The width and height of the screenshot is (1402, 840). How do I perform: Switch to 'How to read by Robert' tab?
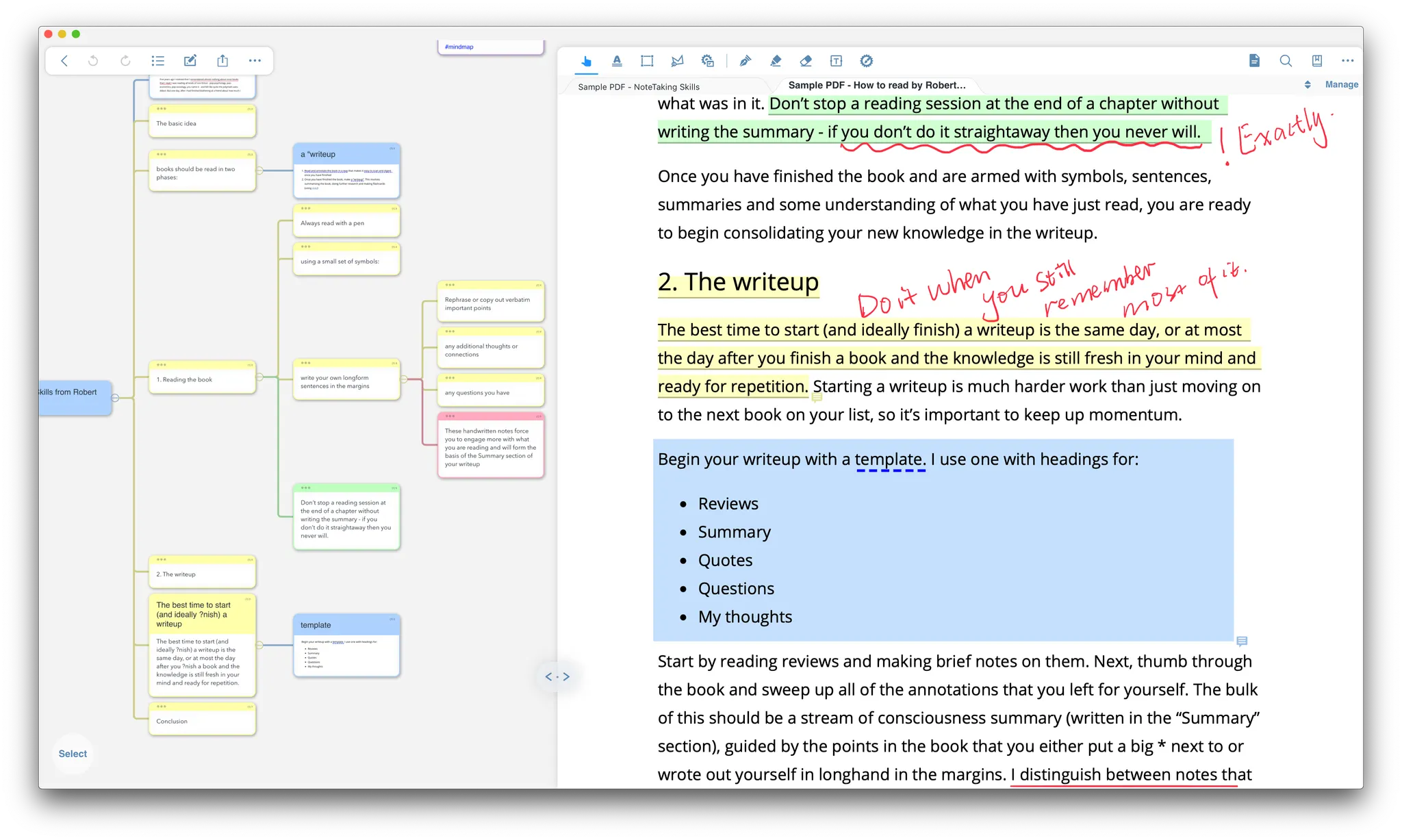[876, 86]
